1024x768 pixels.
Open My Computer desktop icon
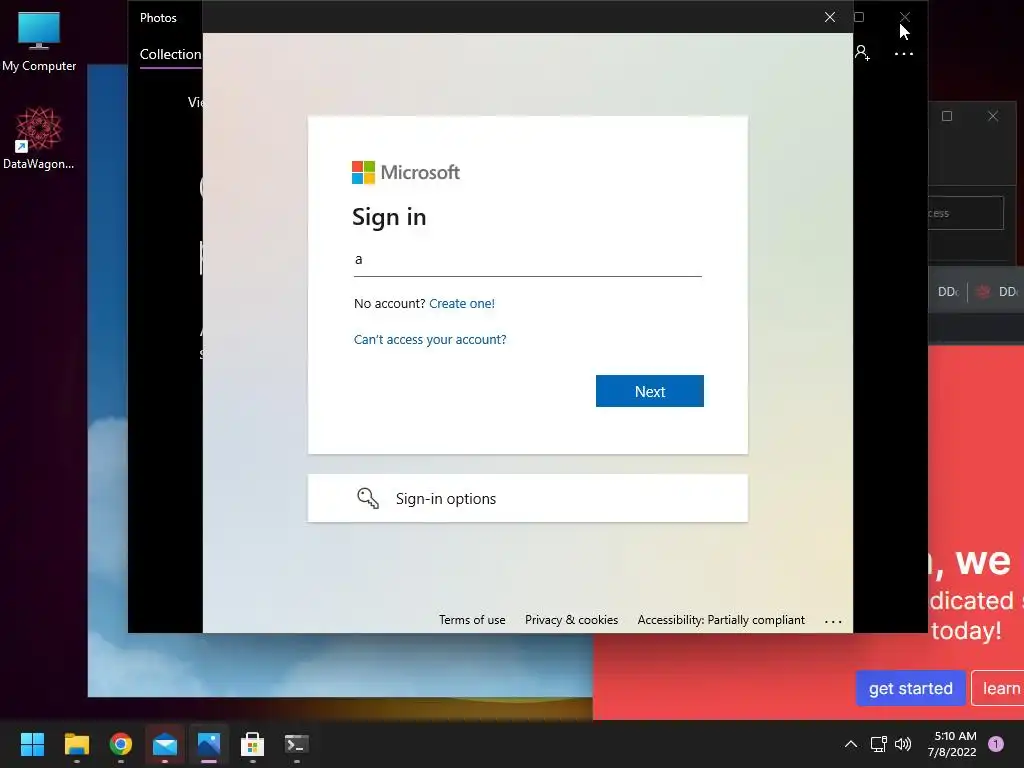(39, 41)
